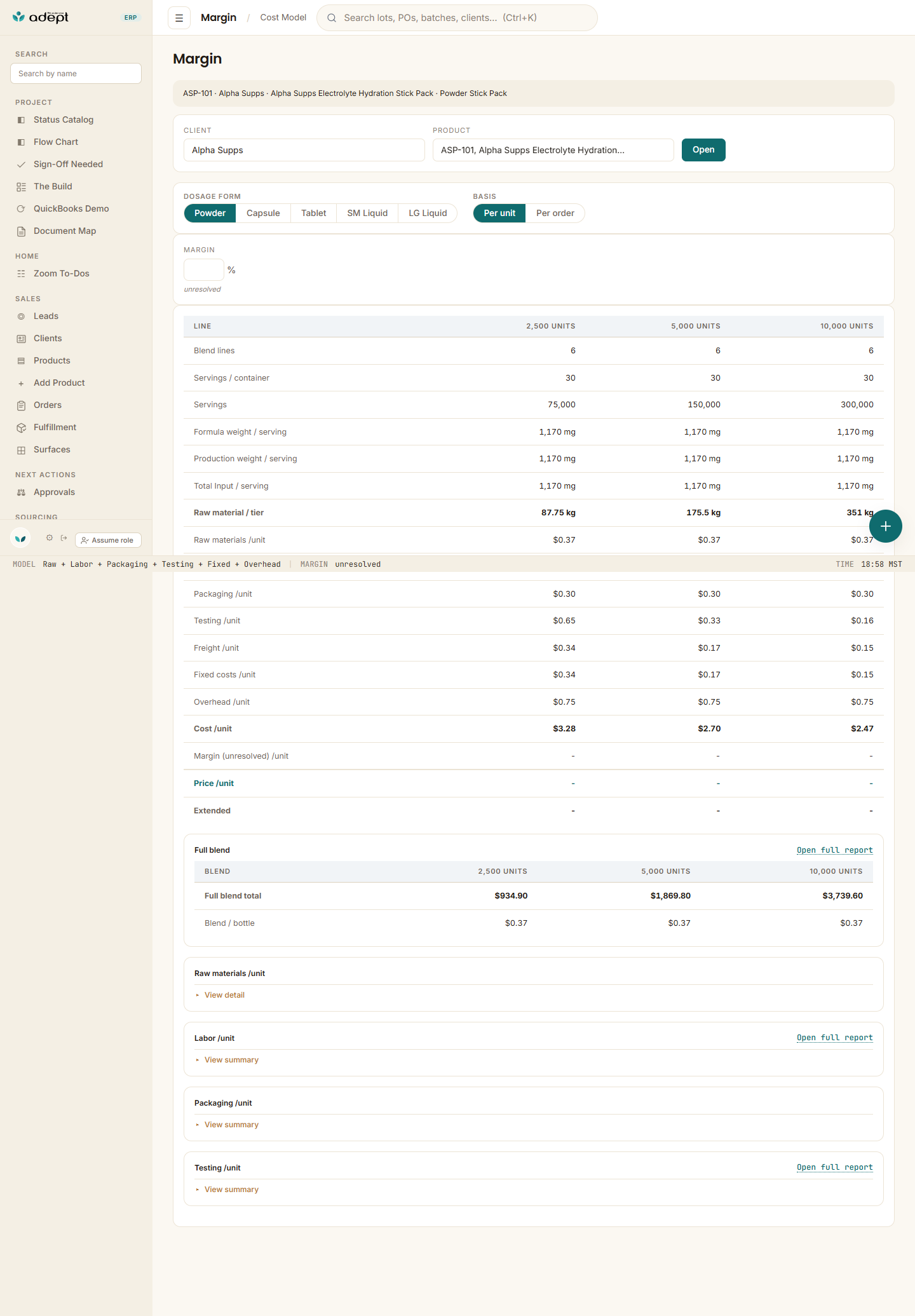Image resolution: width=915 pixels, height=1316 pixels.
Task: Switch basis to Per order
Action: (555, 213)
